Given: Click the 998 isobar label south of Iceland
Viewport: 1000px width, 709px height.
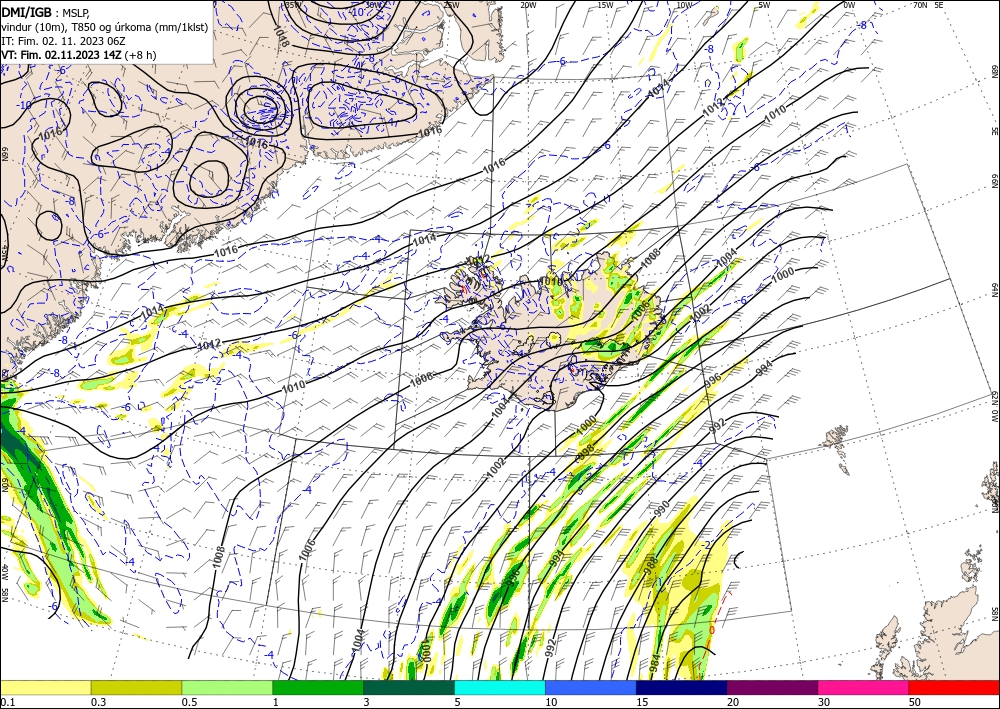Looking at the screenshot, I should coord(584,451).
